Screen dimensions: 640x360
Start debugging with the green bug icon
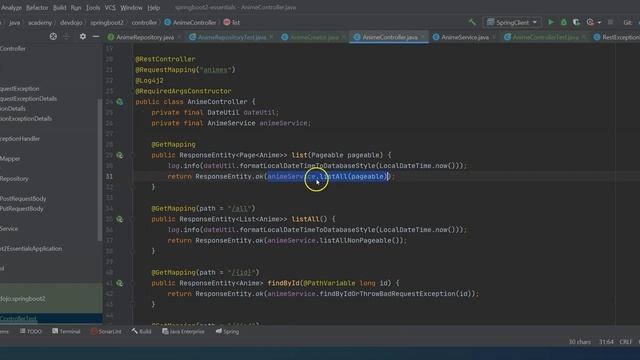pos(564,22)
